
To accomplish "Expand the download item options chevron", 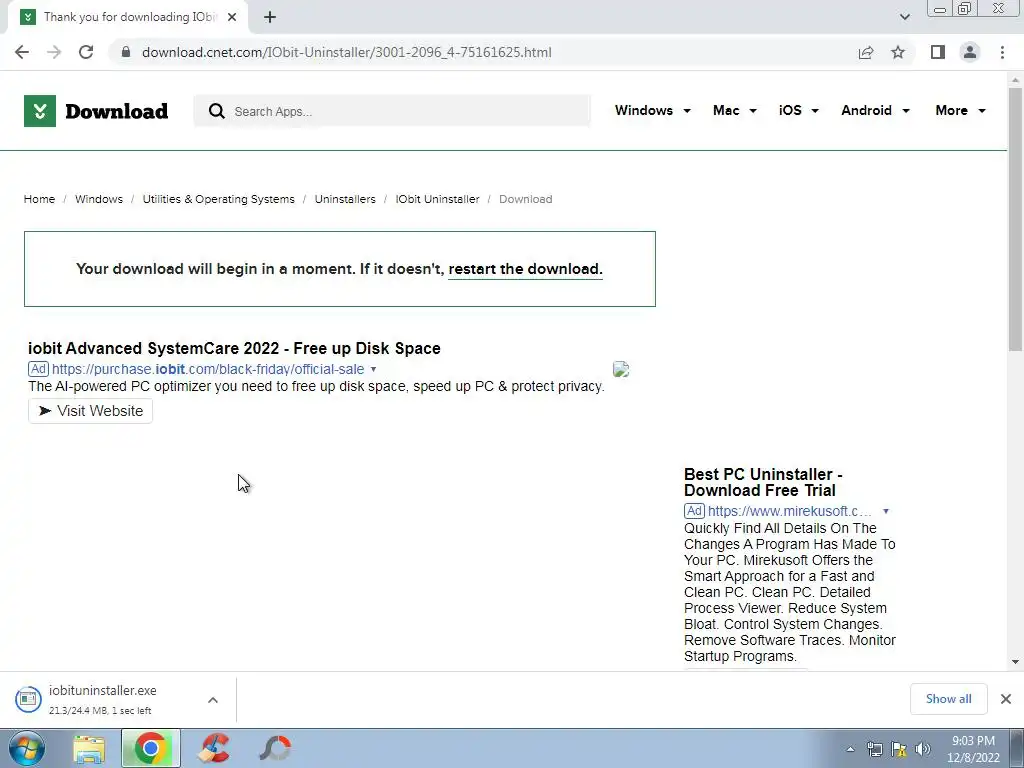I will (x=213, y=700).
